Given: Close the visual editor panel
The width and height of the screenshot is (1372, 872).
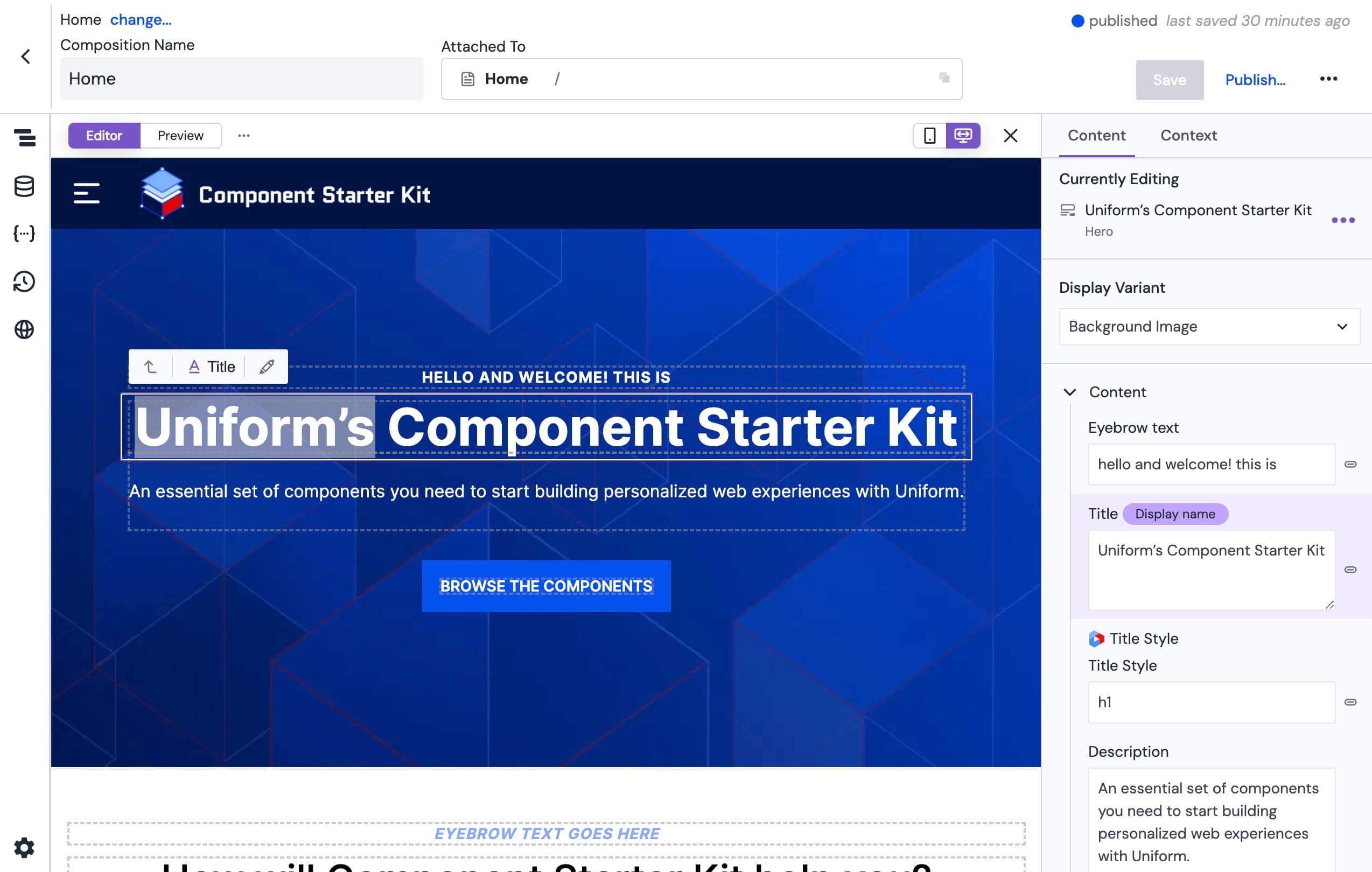Looking at the screenshot, I should coord(1010,136).
